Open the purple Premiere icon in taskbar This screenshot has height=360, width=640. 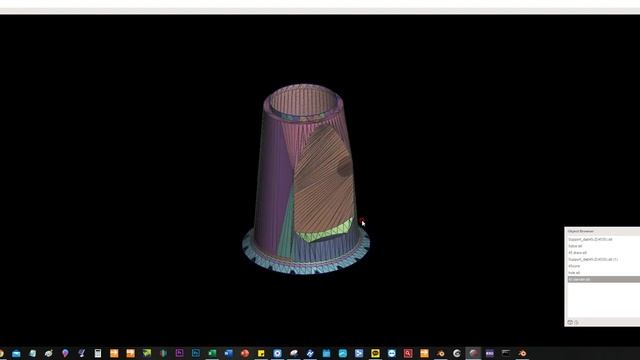pyautogui.click(x=179, y=353)
